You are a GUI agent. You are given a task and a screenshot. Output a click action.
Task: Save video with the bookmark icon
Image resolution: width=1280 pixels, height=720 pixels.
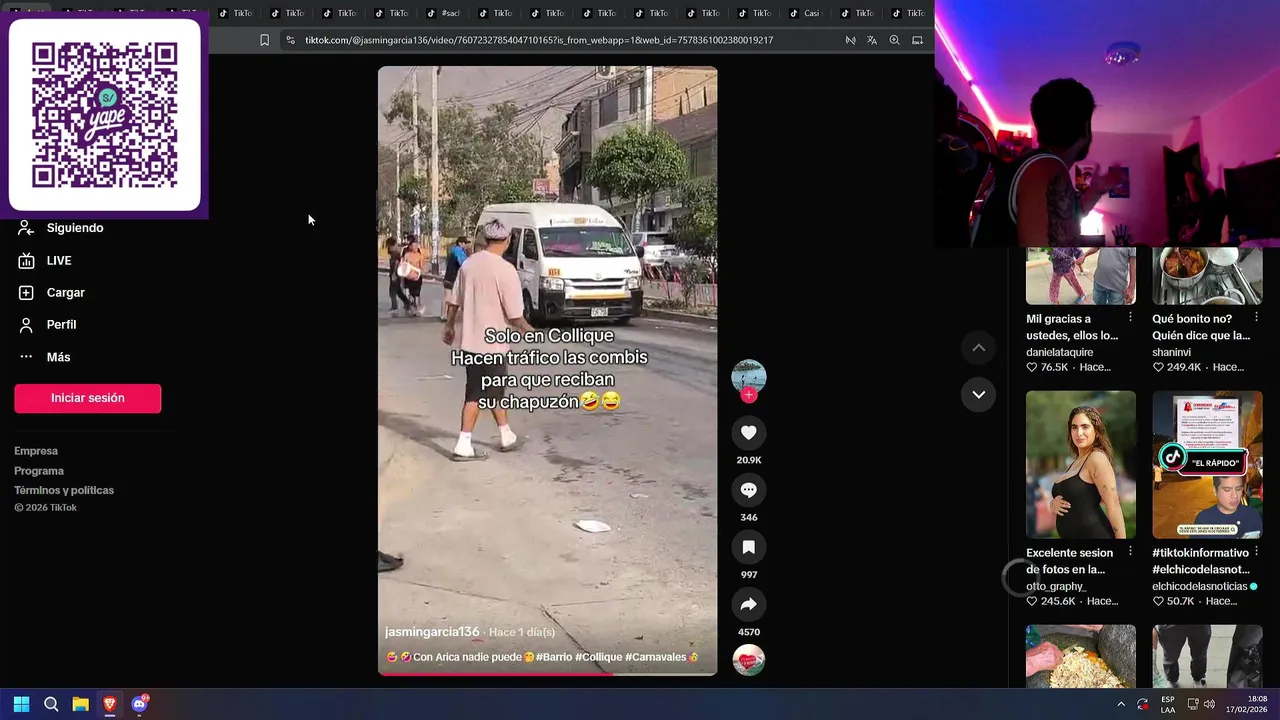(748, 547)
